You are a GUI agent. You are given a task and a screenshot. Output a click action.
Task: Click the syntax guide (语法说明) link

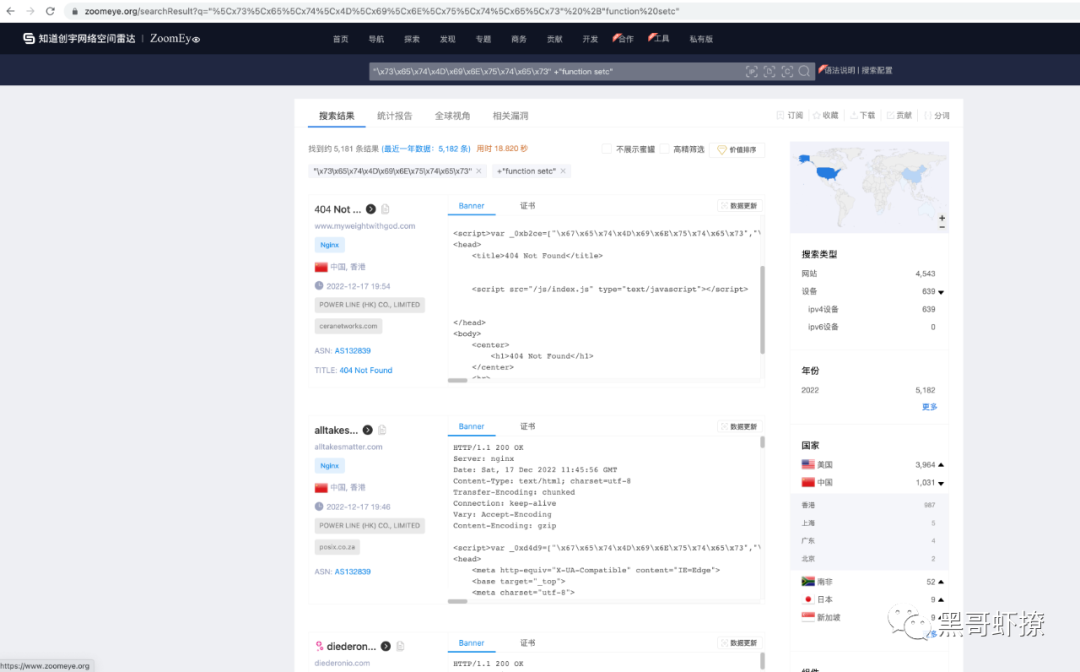840,70
